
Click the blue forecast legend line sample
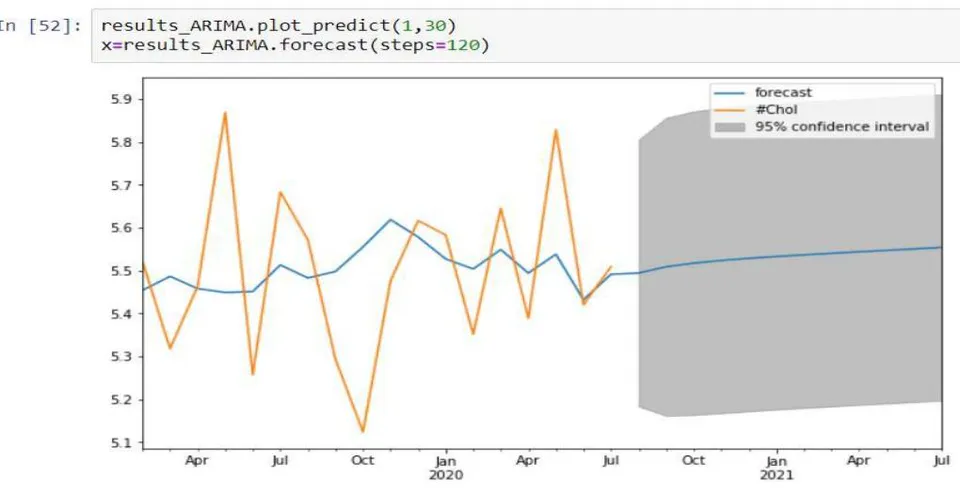point(729,93)
